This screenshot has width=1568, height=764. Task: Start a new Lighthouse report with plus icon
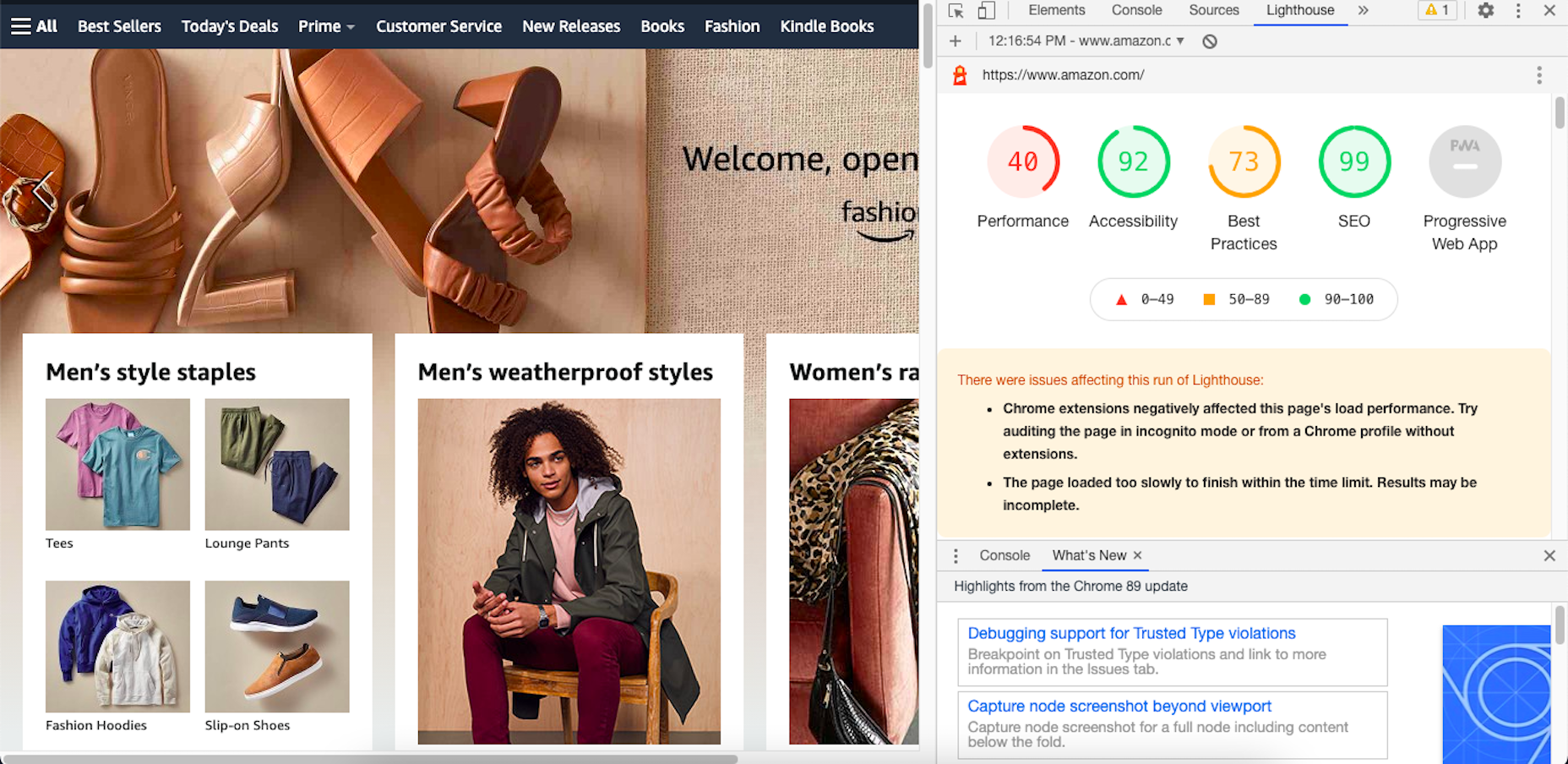point(955,41)
